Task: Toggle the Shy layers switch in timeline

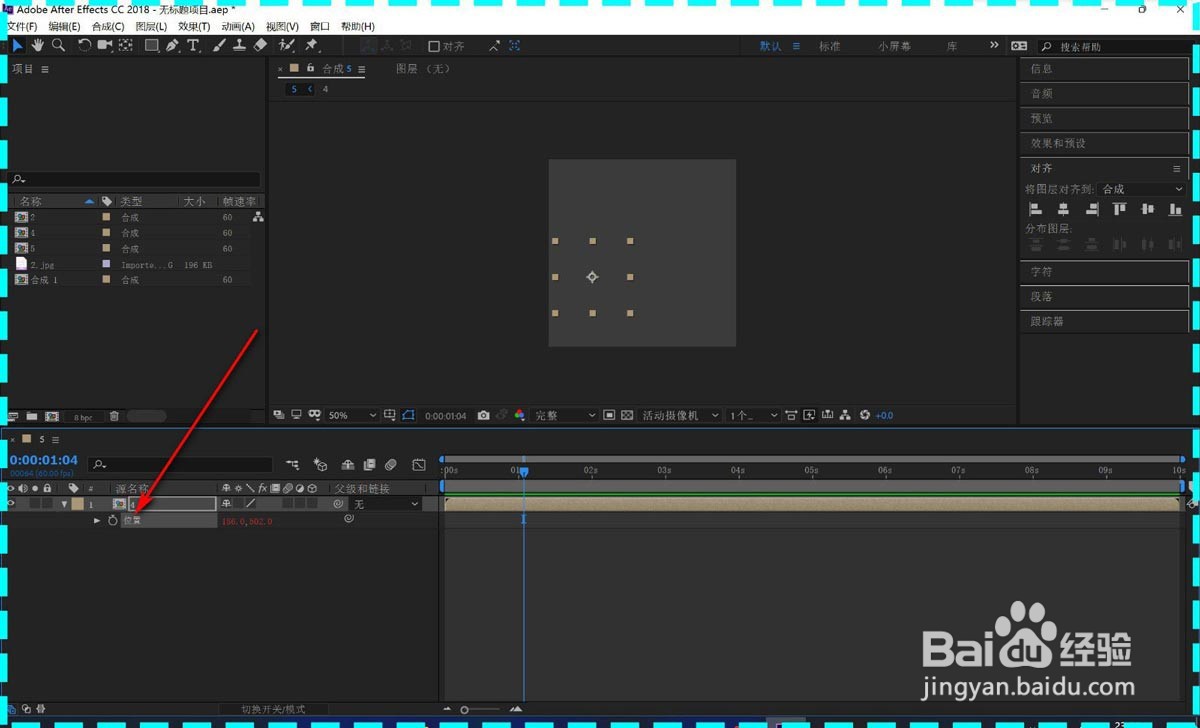Action: click(x=348, y=465)
